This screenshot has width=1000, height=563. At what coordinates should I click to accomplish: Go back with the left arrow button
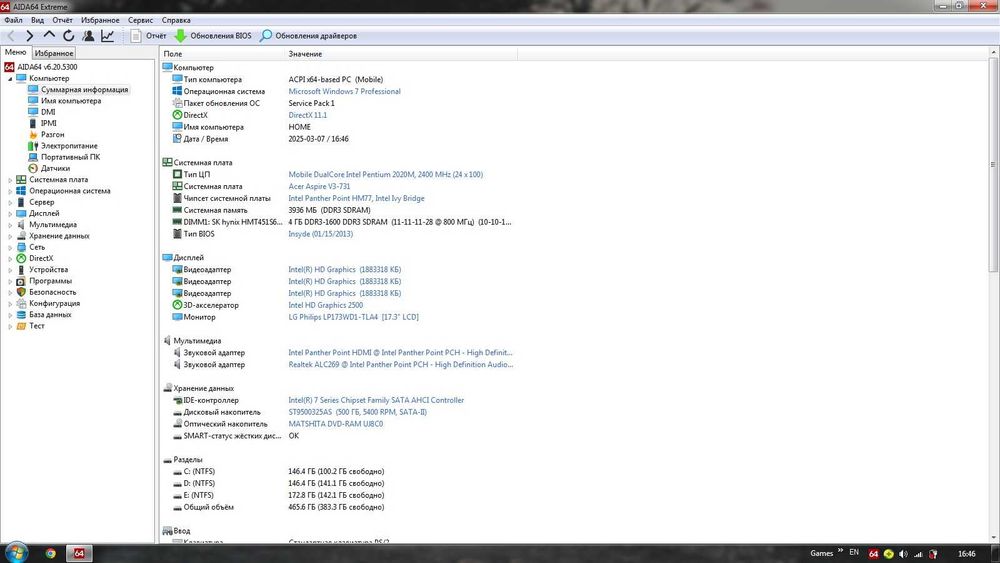point(11,36)
